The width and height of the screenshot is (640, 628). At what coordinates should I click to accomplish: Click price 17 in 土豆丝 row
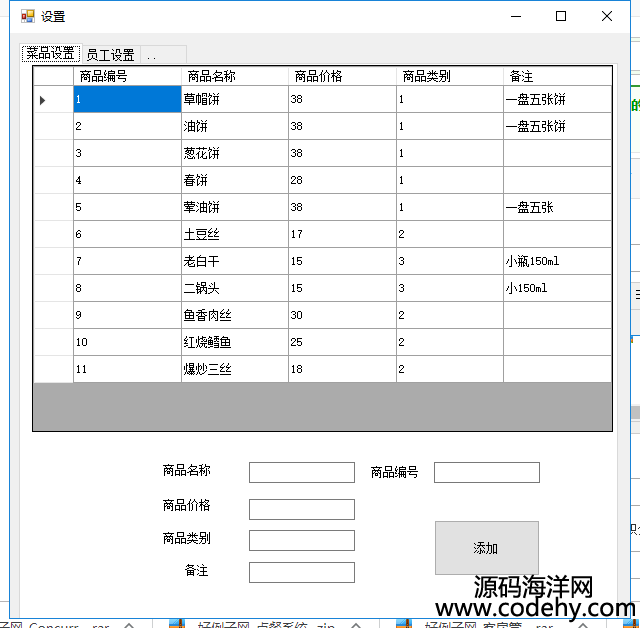click(x=342, y=234)
